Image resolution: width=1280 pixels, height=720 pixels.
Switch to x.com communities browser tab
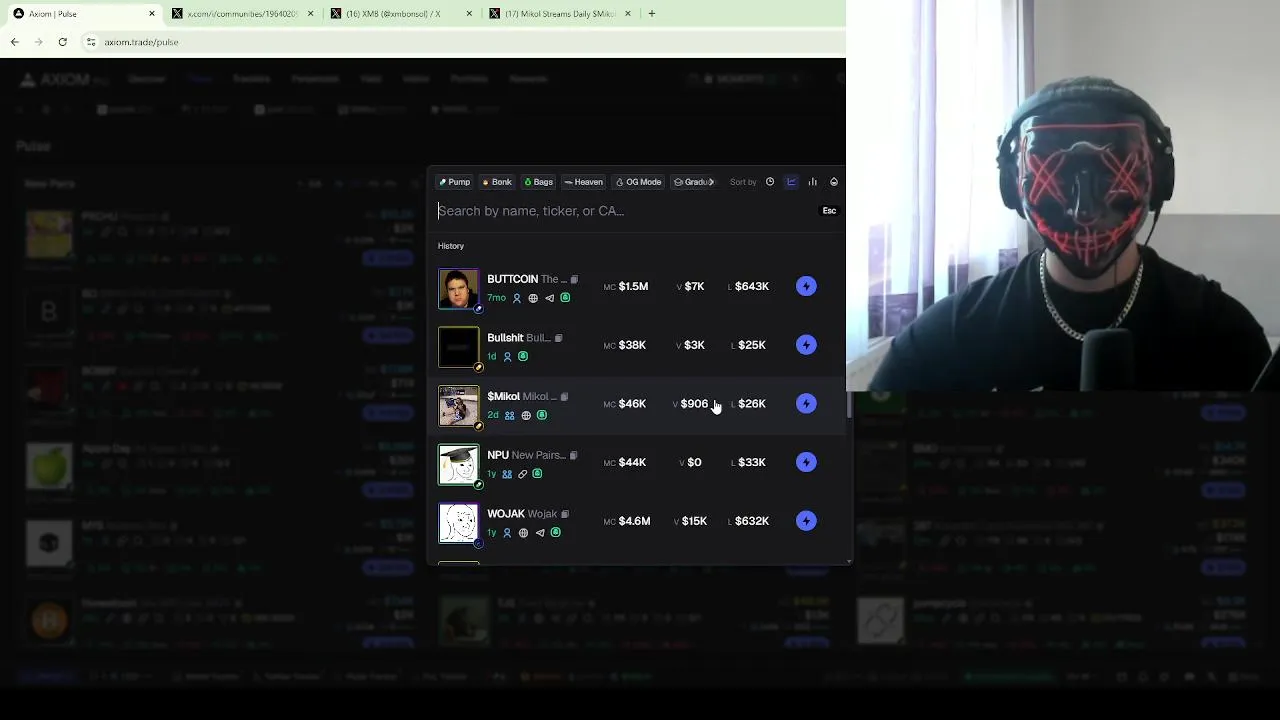241,14
